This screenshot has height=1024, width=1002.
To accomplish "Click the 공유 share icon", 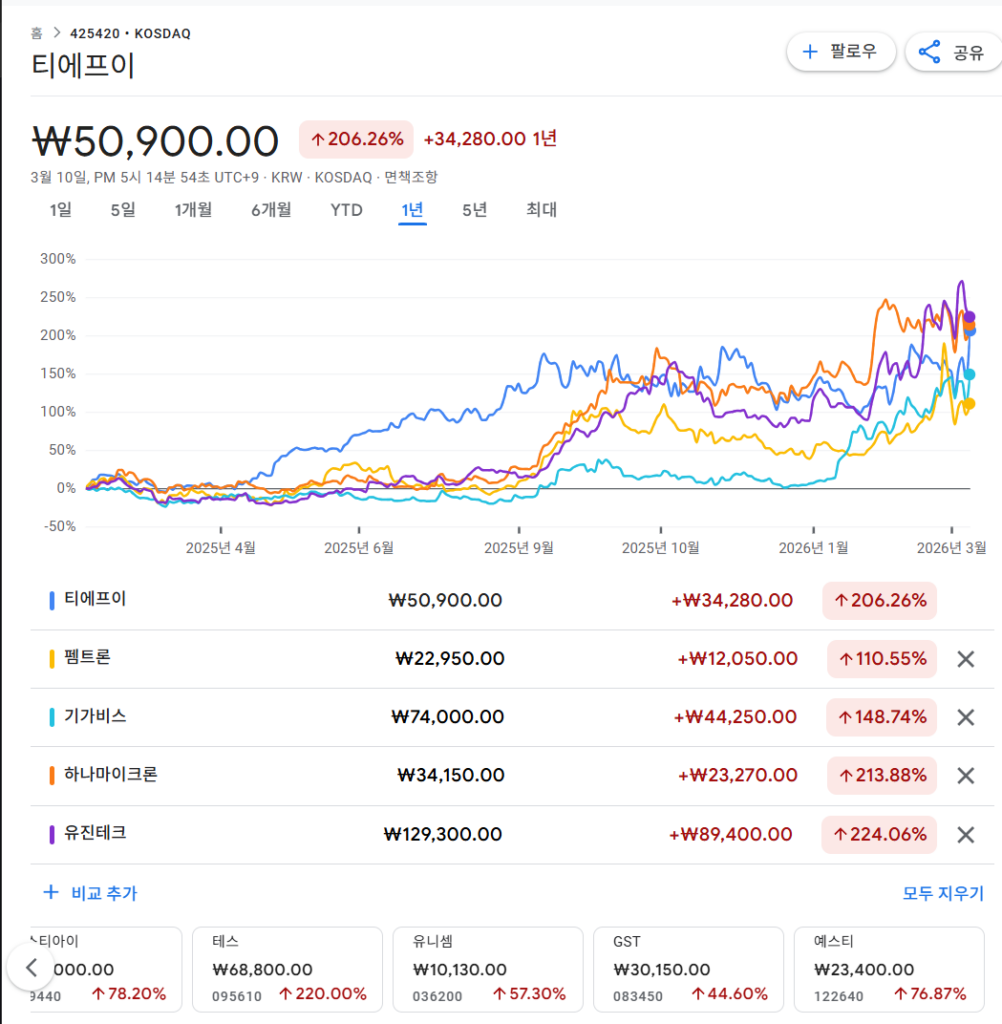I will point(930,52).
